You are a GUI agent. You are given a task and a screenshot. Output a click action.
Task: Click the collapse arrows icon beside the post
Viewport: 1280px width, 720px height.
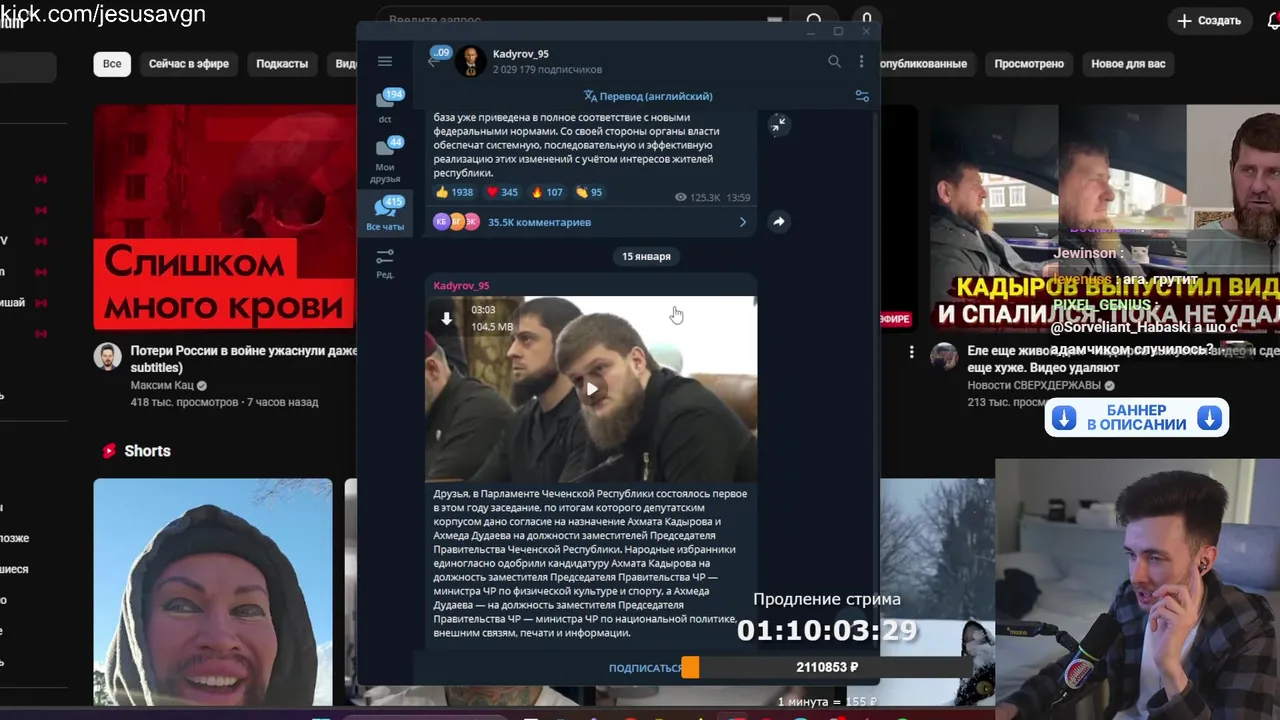point(779,124)
